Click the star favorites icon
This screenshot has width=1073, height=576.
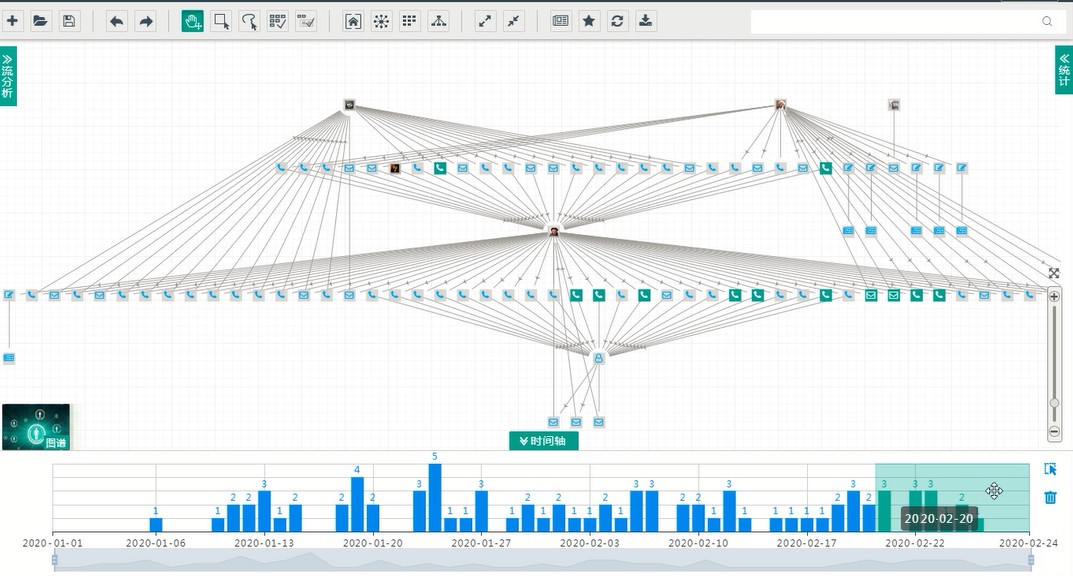tap(590, 21)
